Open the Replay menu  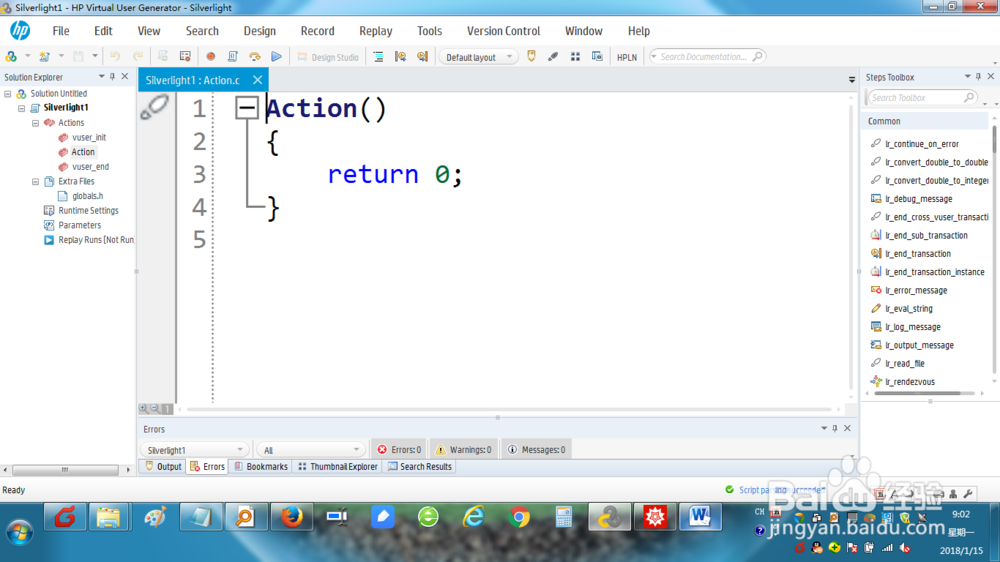[376, 31]
